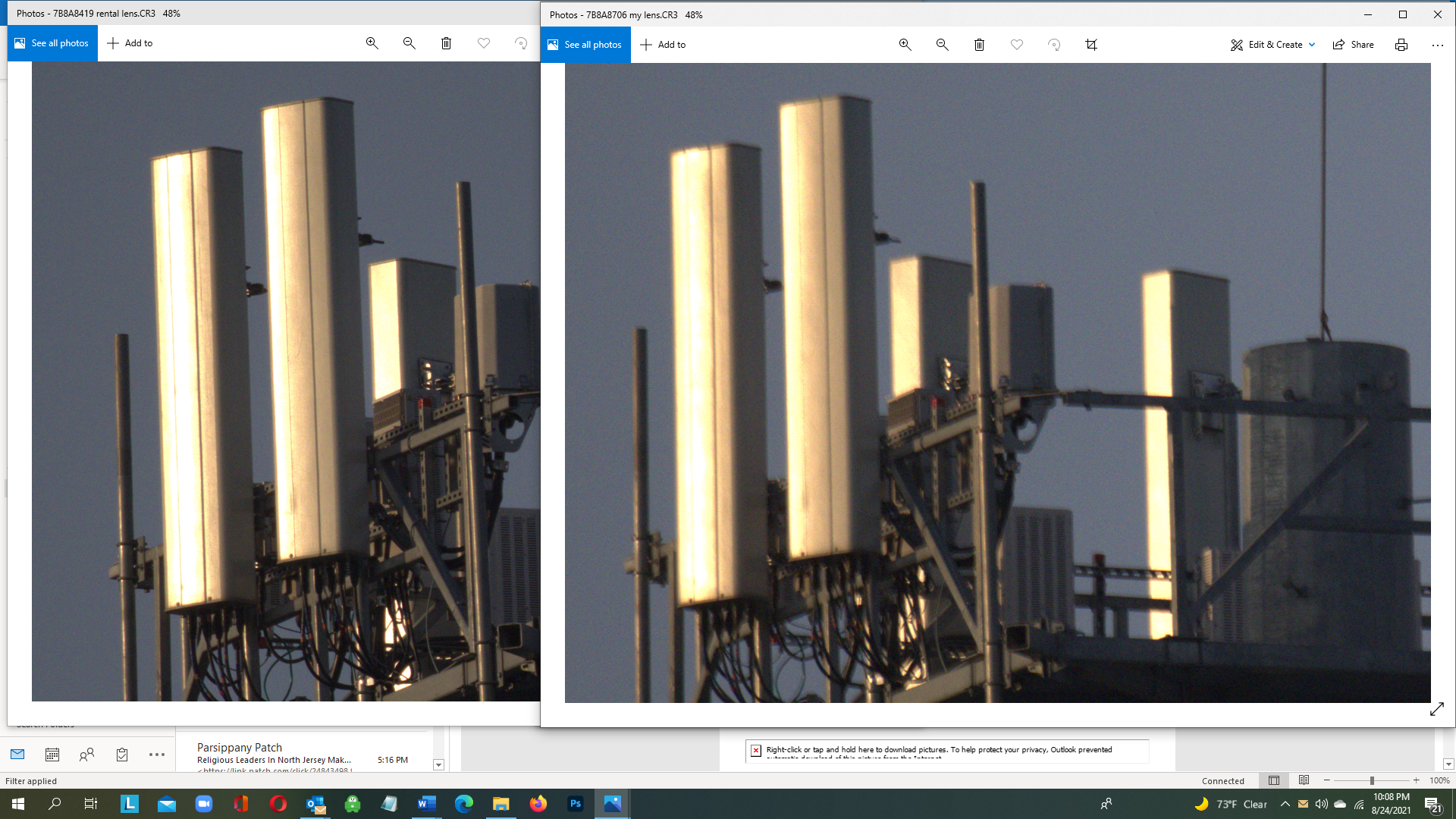Open Photoshop from the Windows taskbar
This screenshot has width=1456, height=819.
(575, 804)
